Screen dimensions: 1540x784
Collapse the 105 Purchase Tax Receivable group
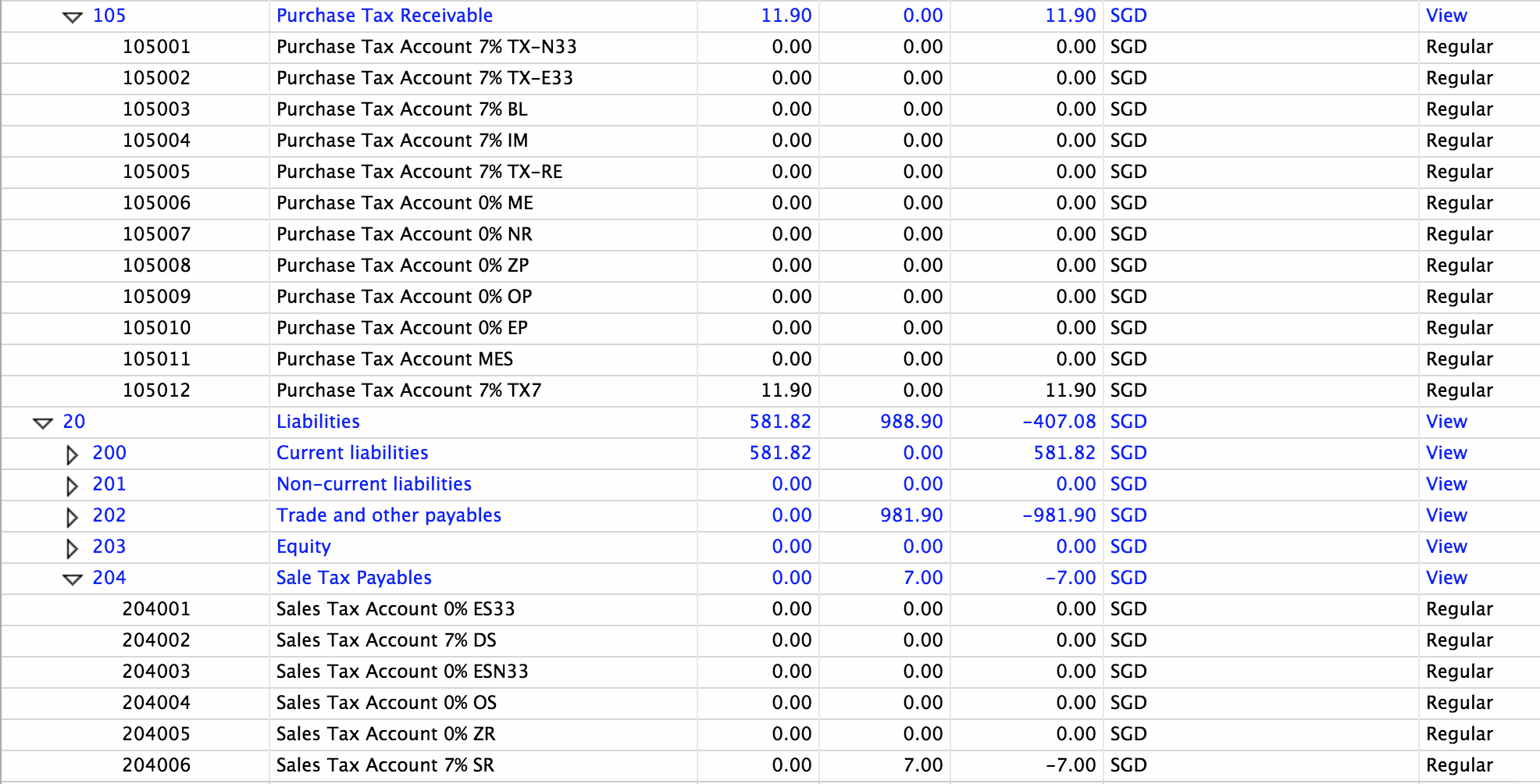(x=73, y=17)
